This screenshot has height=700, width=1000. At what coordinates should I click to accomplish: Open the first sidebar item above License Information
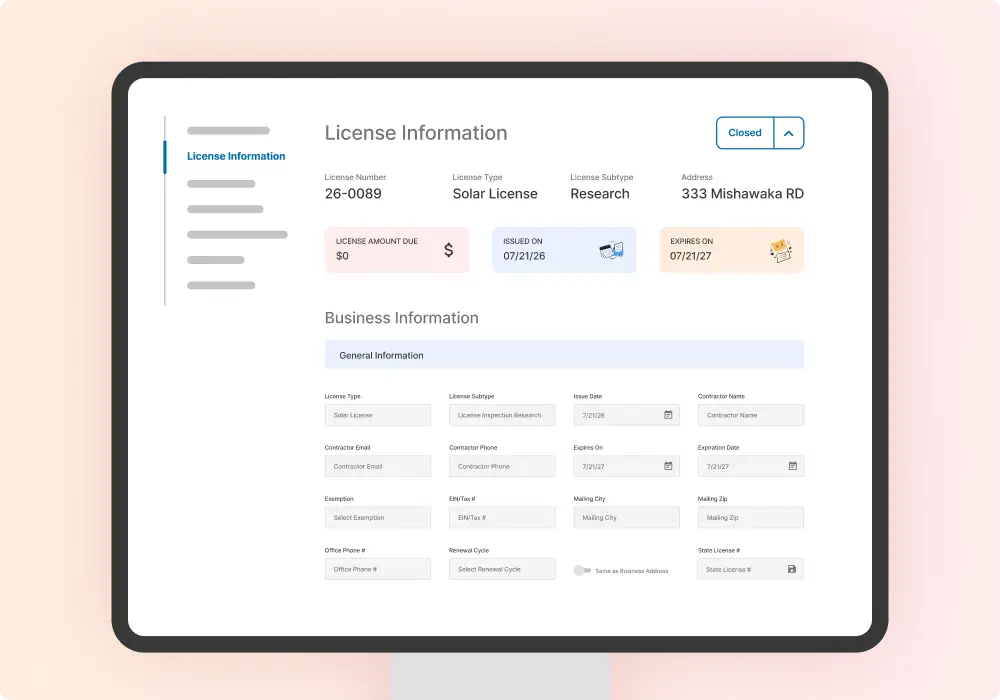(x=228, y=131)
